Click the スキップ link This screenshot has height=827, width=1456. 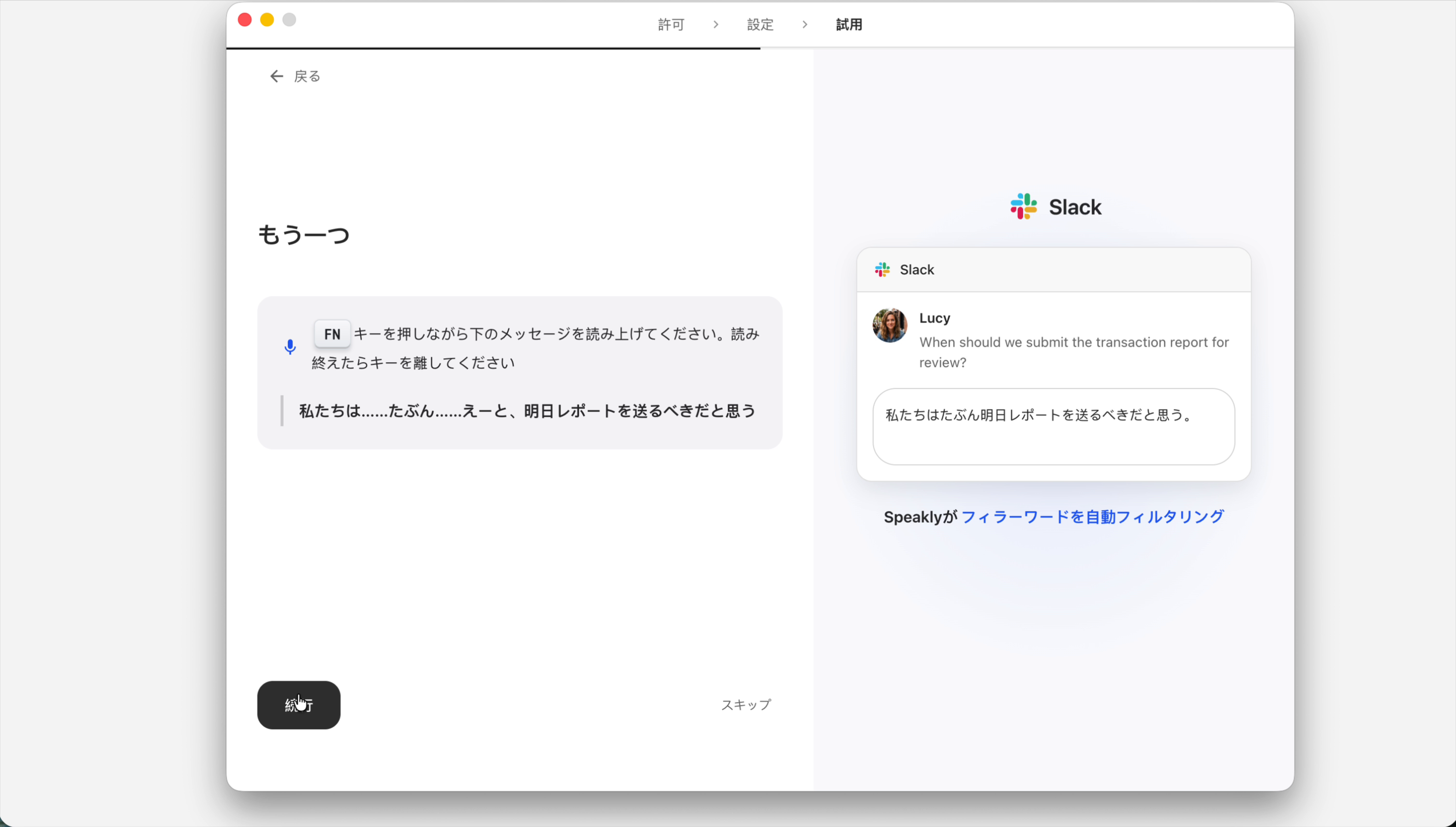coord(745,704)
